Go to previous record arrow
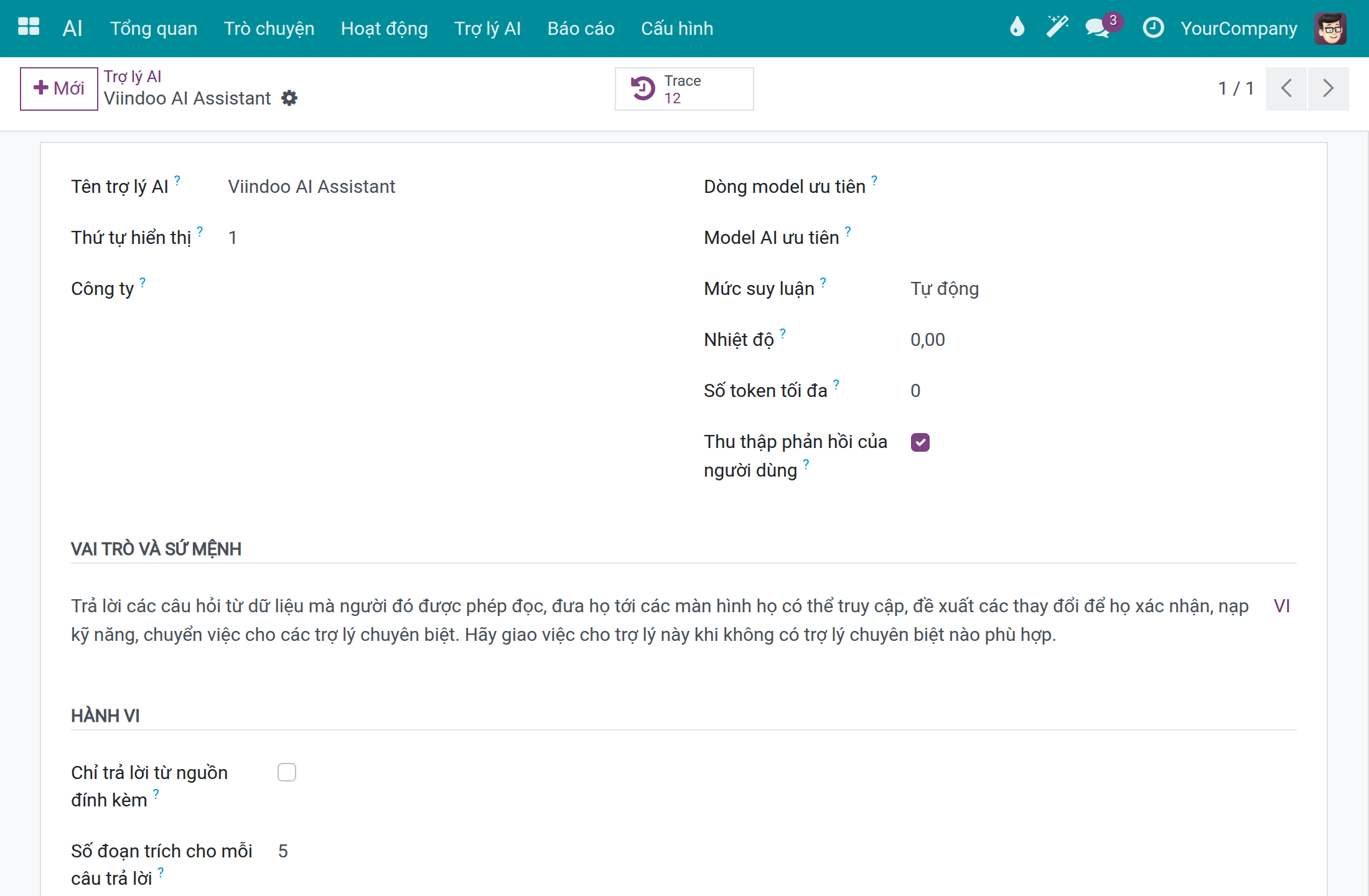The width and height of the screenshot is (1369, 896). [1286, 88]
